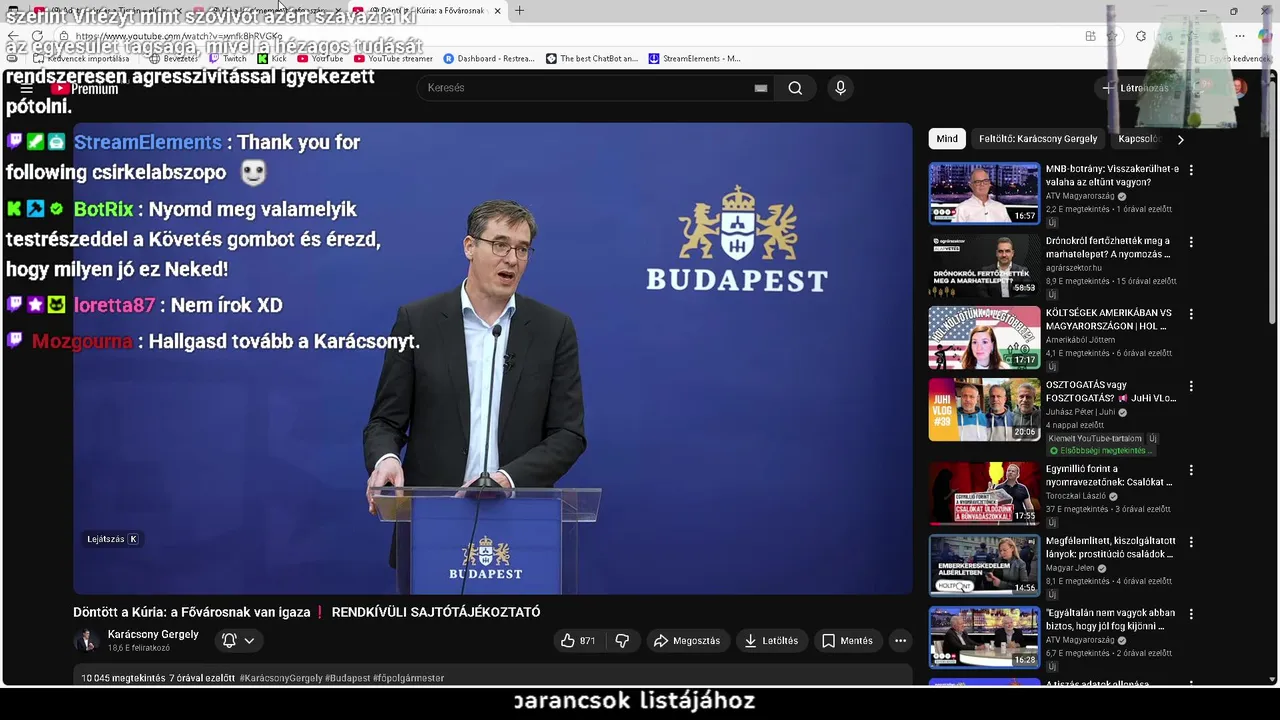This screenshot has height=720, width=1280.
Task: Open the Létrehozás create button
Action: 1135,88
